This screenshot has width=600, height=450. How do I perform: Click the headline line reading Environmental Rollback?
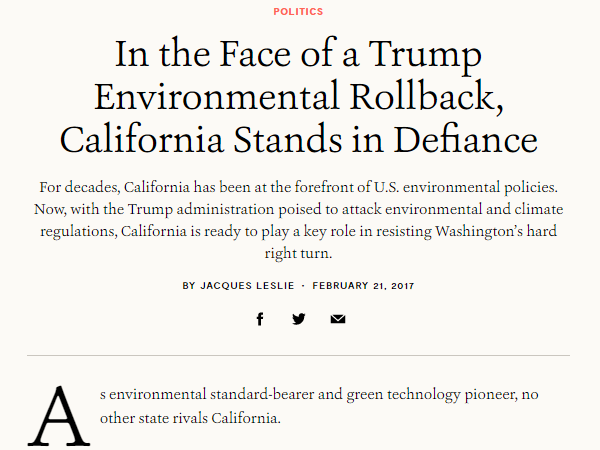(x=300, y=95)
